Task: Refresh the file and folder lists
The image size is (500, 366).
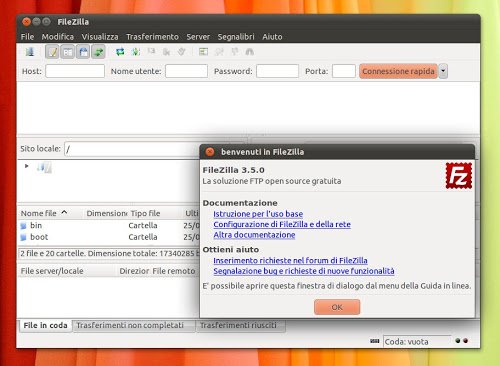Action: (x=120, y=52)
